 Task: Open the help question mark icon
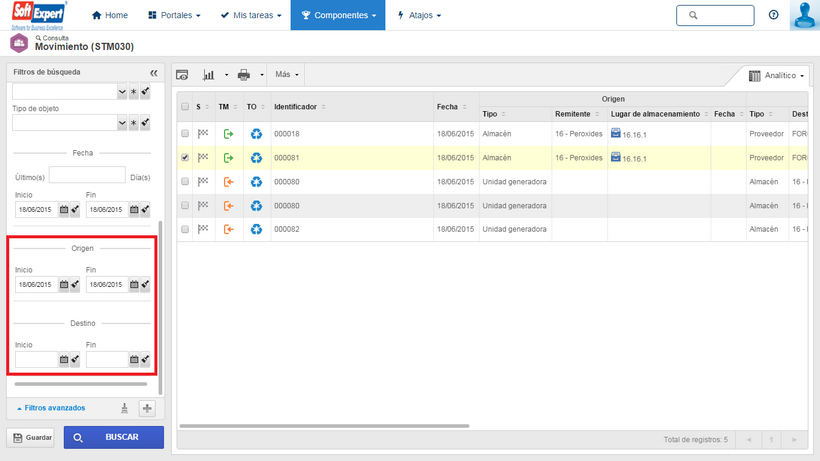(773, 15)
